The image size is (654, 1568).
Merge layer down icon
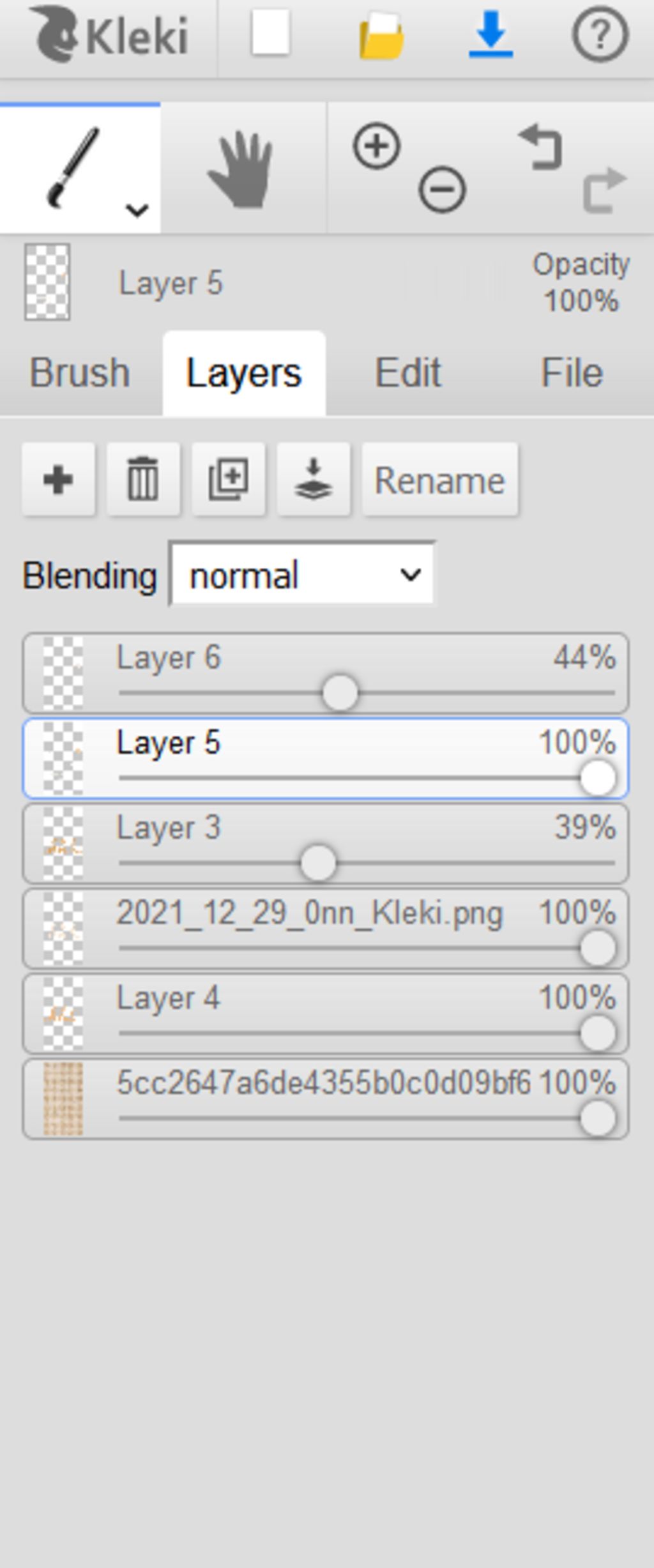[x=314, y=479]
